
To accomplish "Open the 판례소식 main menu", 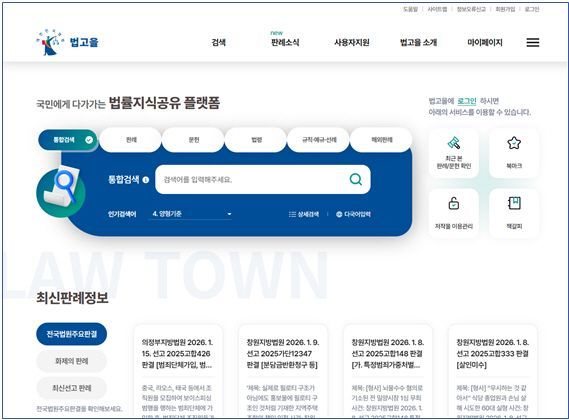I will point(285,42).
